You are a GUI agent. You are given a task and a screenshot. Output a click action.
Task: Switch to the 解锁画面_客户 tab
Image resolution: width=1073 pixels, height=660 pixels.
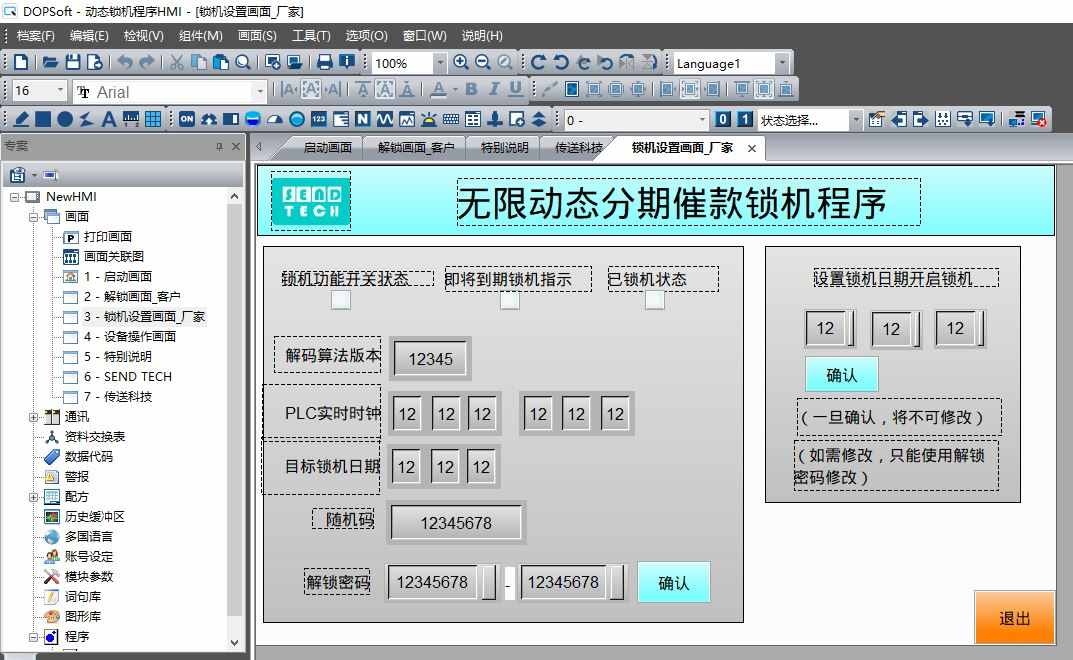click(x=416, y=148)
